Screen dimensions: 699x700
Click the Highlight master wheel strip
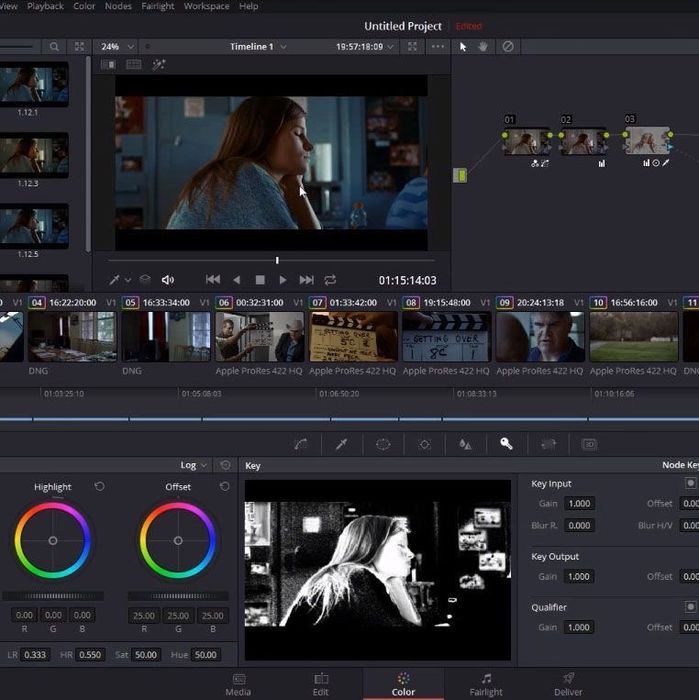53,596
